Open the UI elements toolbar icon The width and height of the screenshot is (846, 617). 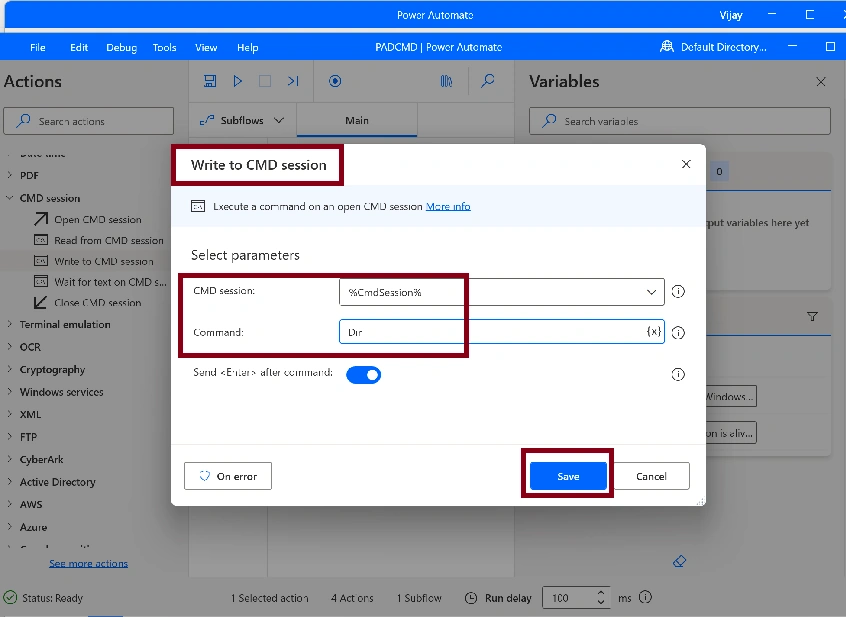pos(446,81)
